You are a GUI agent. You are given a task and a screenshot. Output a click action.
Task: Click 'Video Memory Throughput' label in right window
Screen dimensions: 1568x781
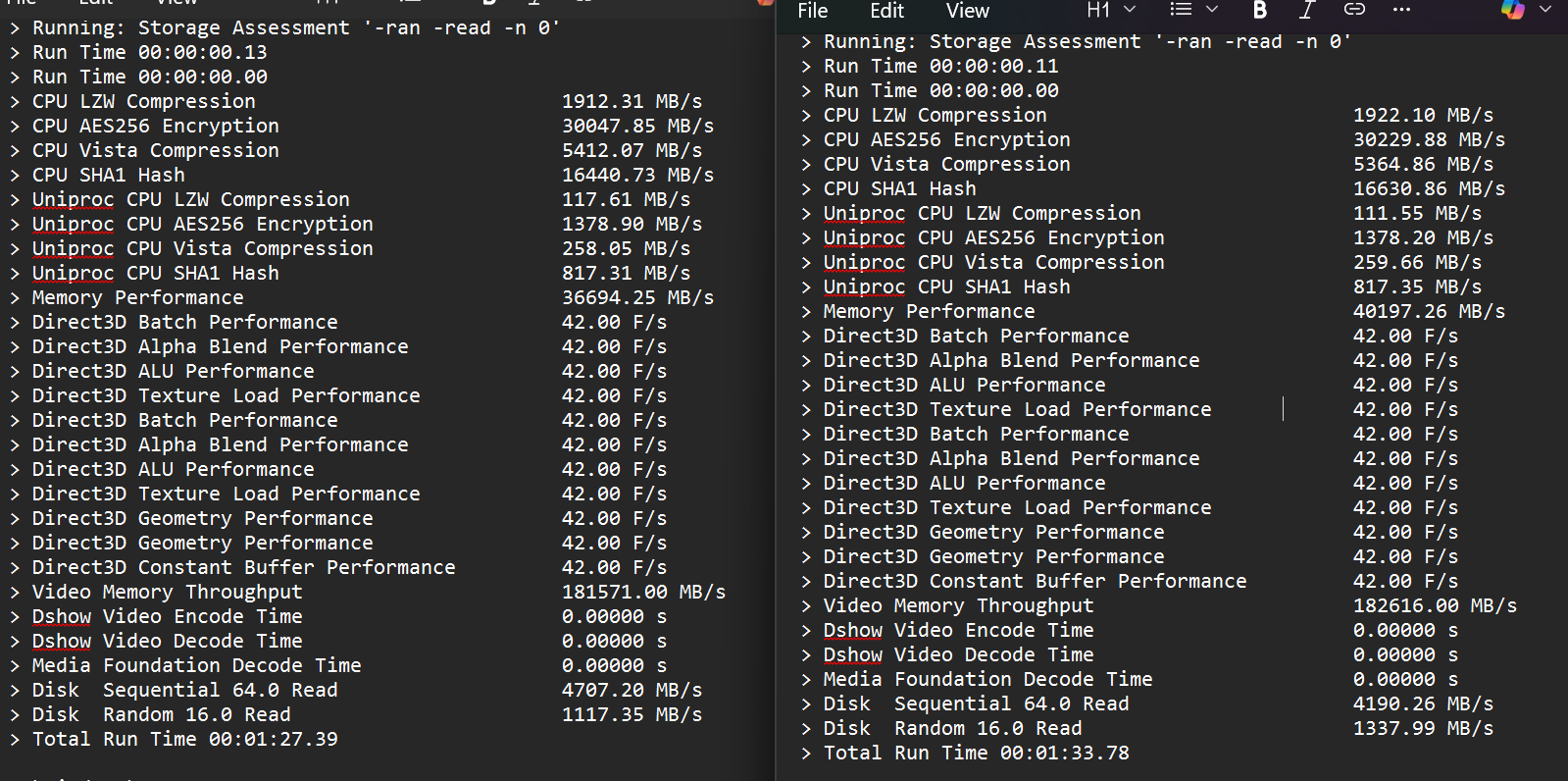(958, 605)
